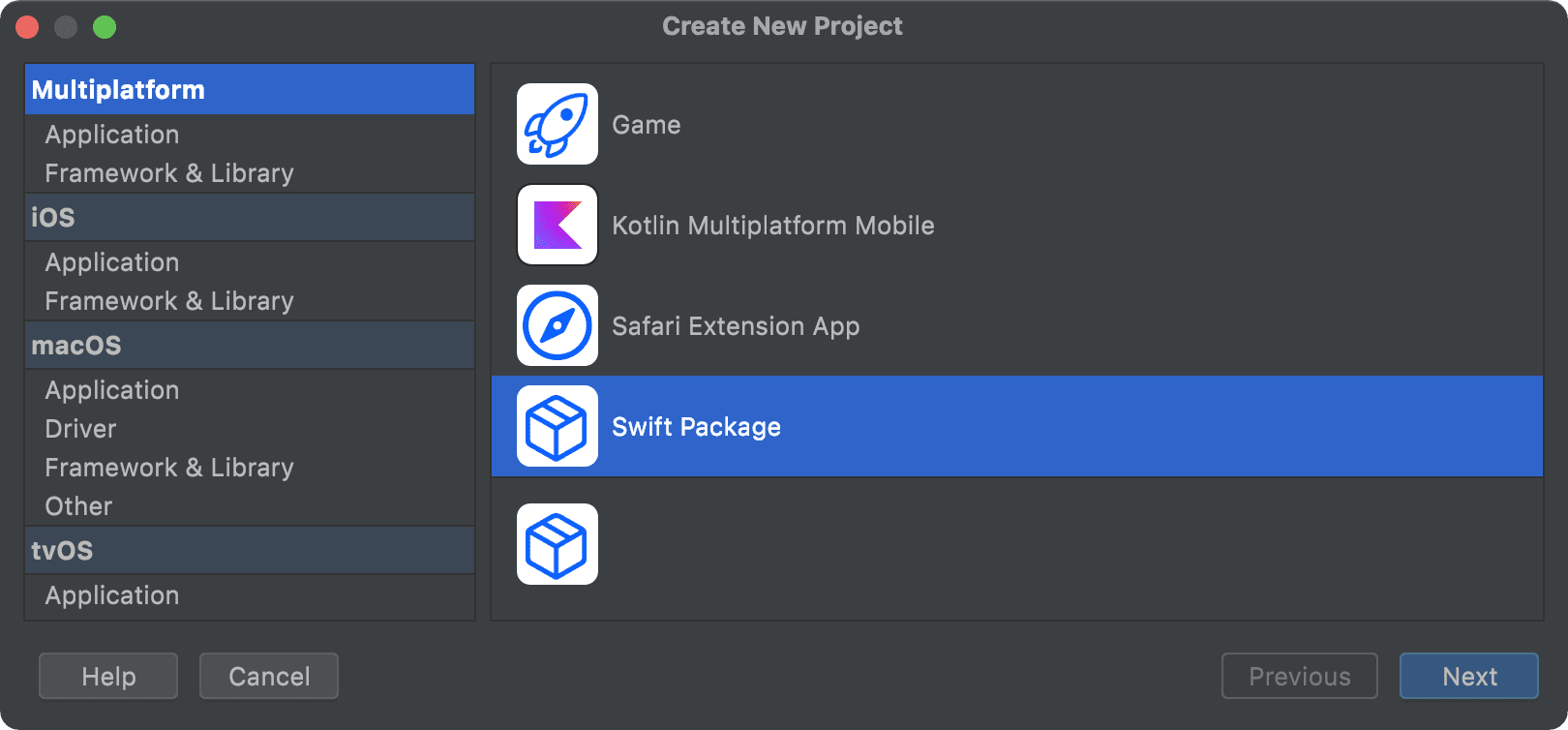Choose Framework & Library under macOS
This screenshot has height=730, width=1568.
(x=250, y=468)
